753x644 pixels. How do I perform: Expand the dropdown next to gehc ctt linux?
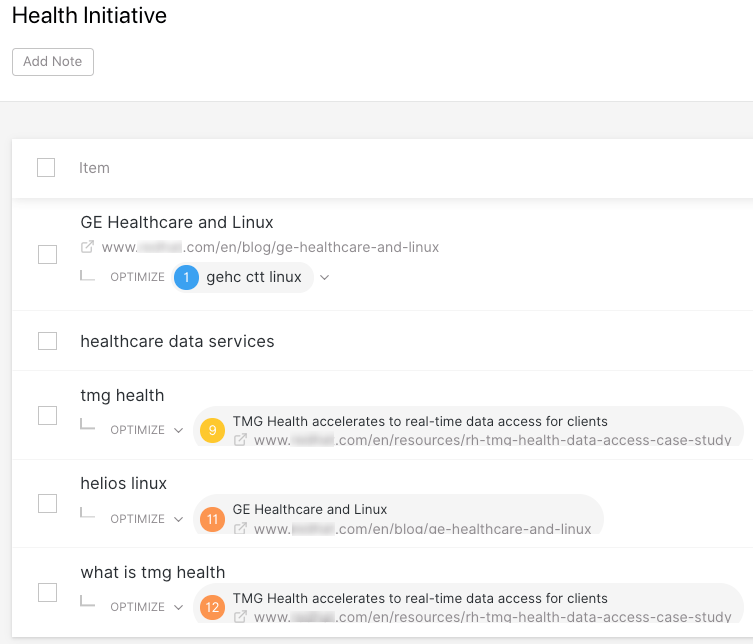coord(325,278)
